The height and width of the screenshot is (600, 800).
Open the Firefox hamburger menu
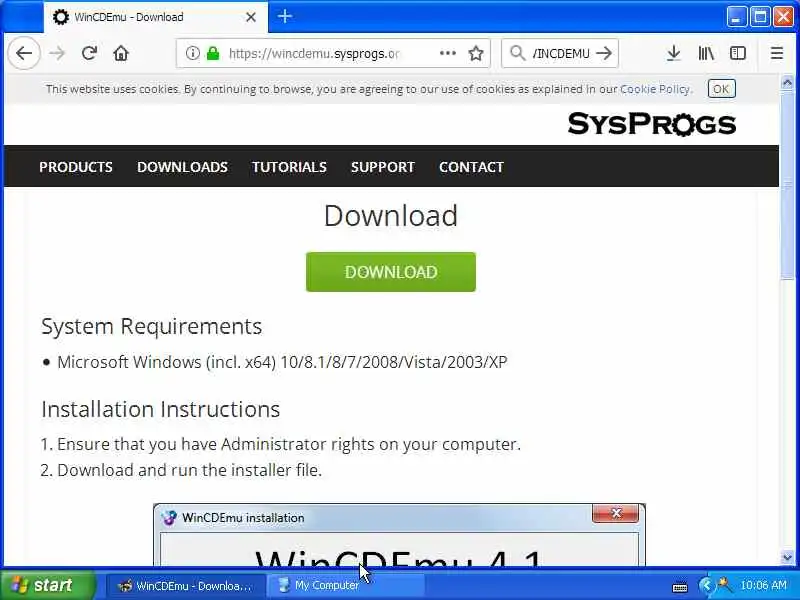pyautogui.click(x=777, y=53)
